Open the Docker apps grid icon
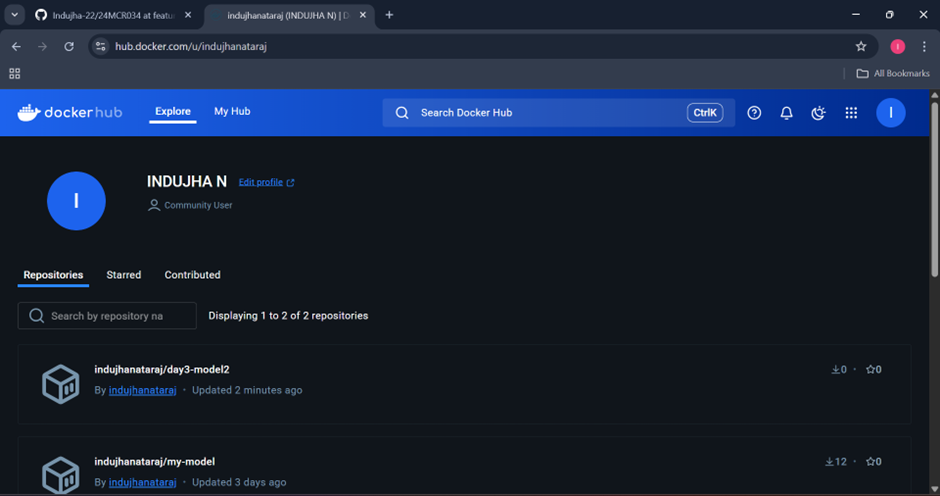The height and width of the screenshot is (496, 940). point(851,113)
